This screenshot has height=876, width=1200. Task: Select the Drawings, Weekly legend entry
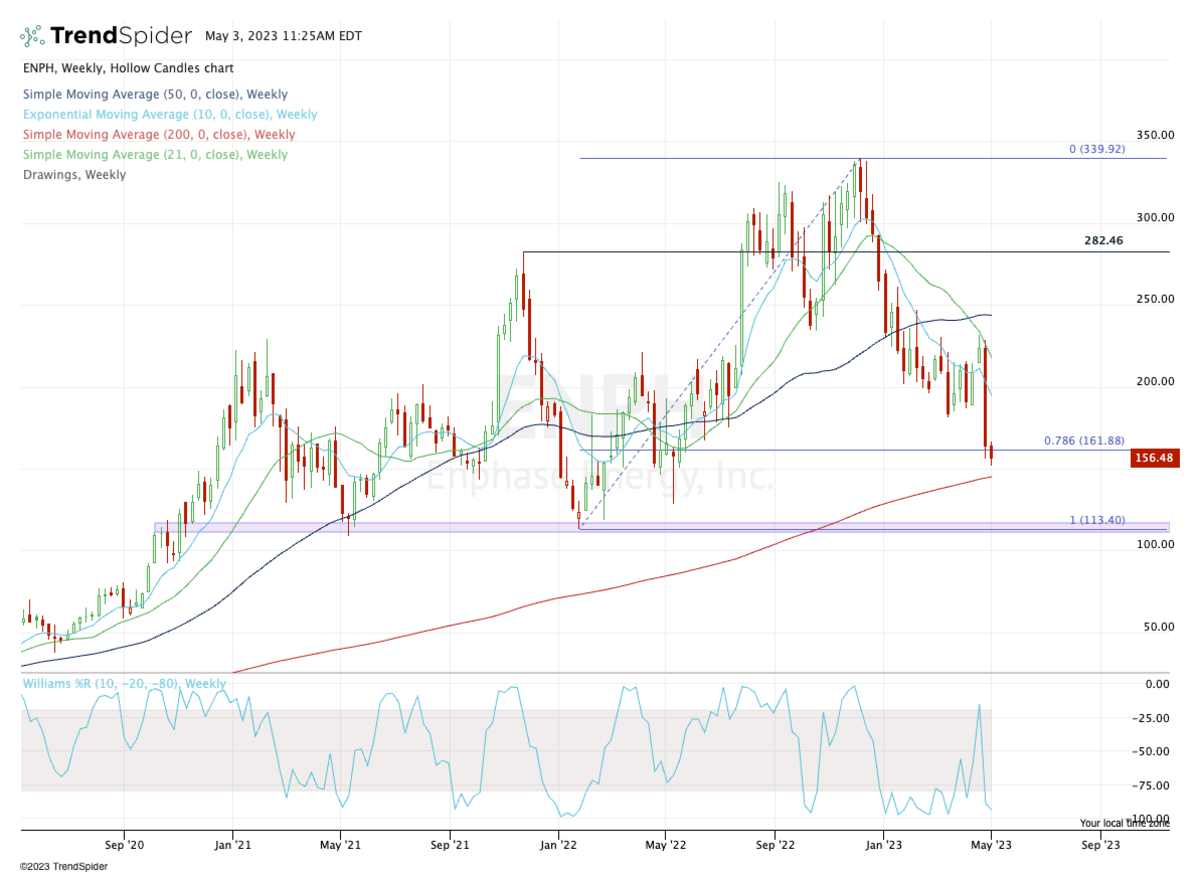click(74, 174)
